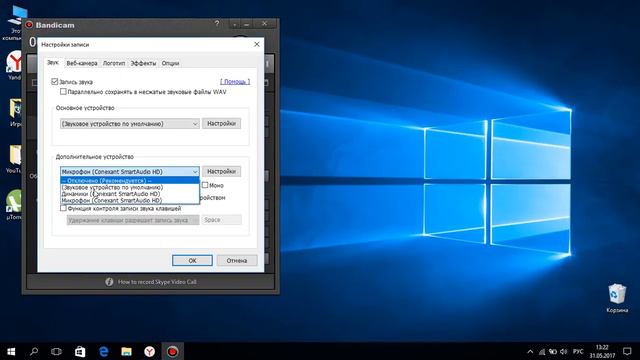This screenshot has height=360, width=640.
Task: Switch to the Эффекты tab
Action: tap(143, 63)
